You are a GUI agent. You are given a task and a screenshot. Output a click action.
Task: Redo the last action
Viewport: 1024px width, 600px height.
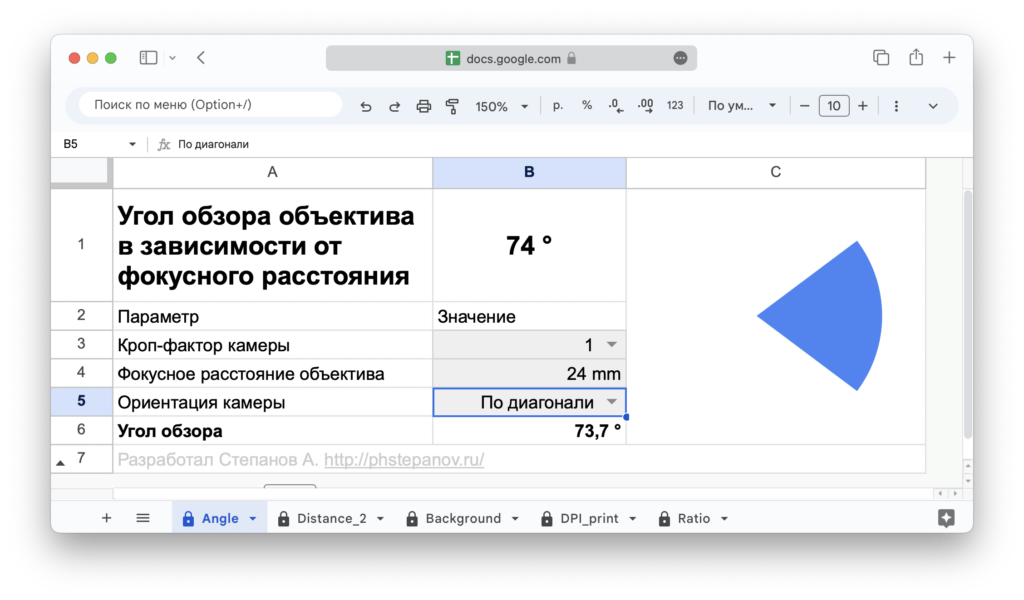(x=394, y=106)
